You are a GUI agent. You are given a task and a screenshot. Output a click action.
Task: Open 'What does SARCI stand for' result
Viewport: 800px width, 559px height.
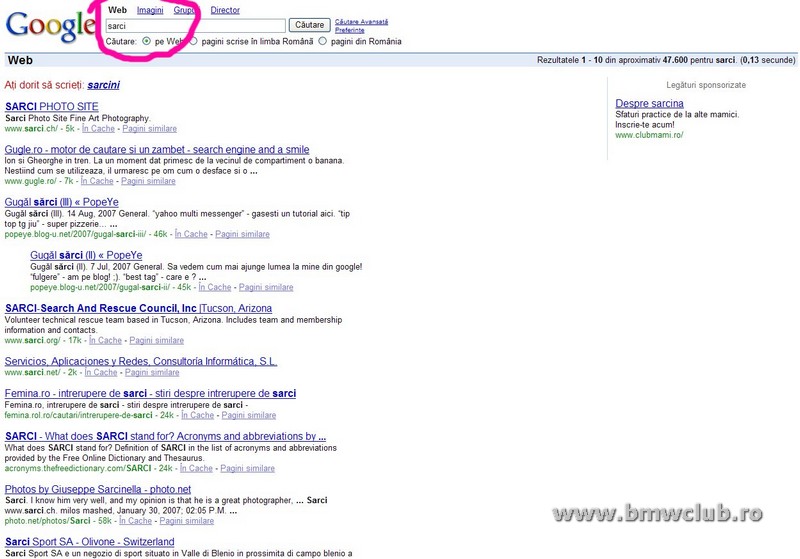pyautogui.click(x=165, y=436)
